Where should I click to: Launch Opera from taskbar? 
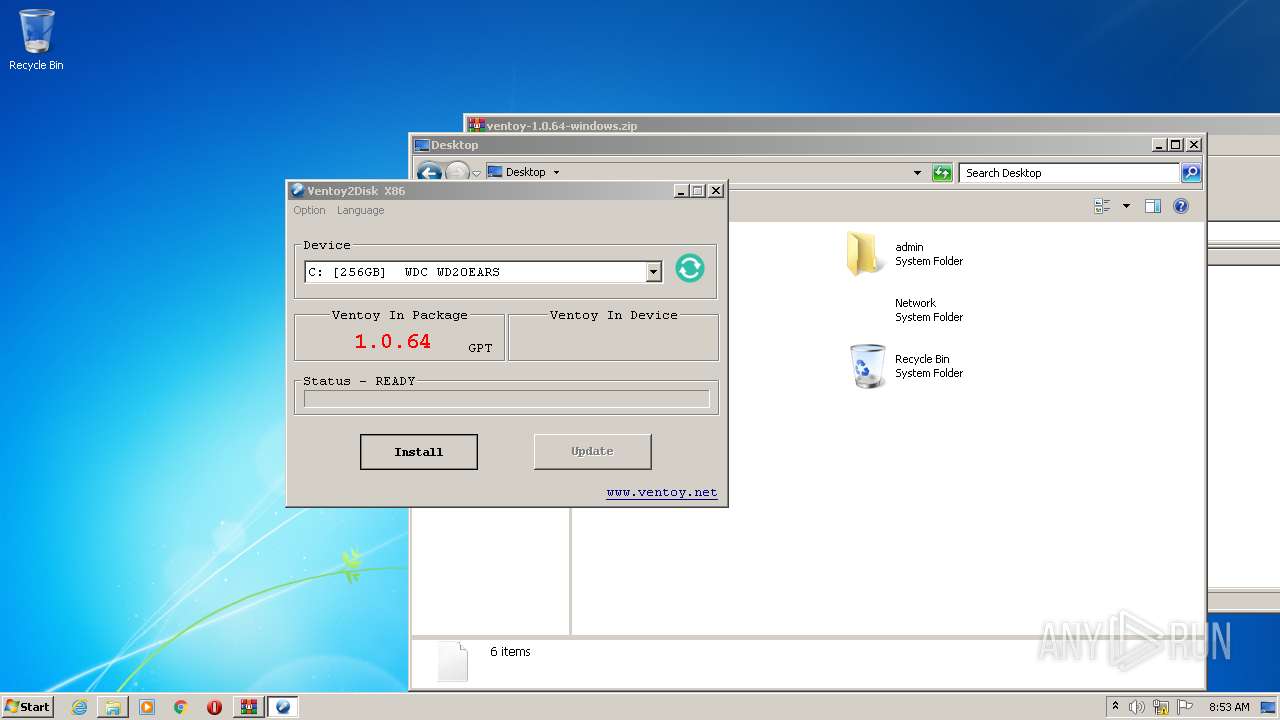[214, 707]
